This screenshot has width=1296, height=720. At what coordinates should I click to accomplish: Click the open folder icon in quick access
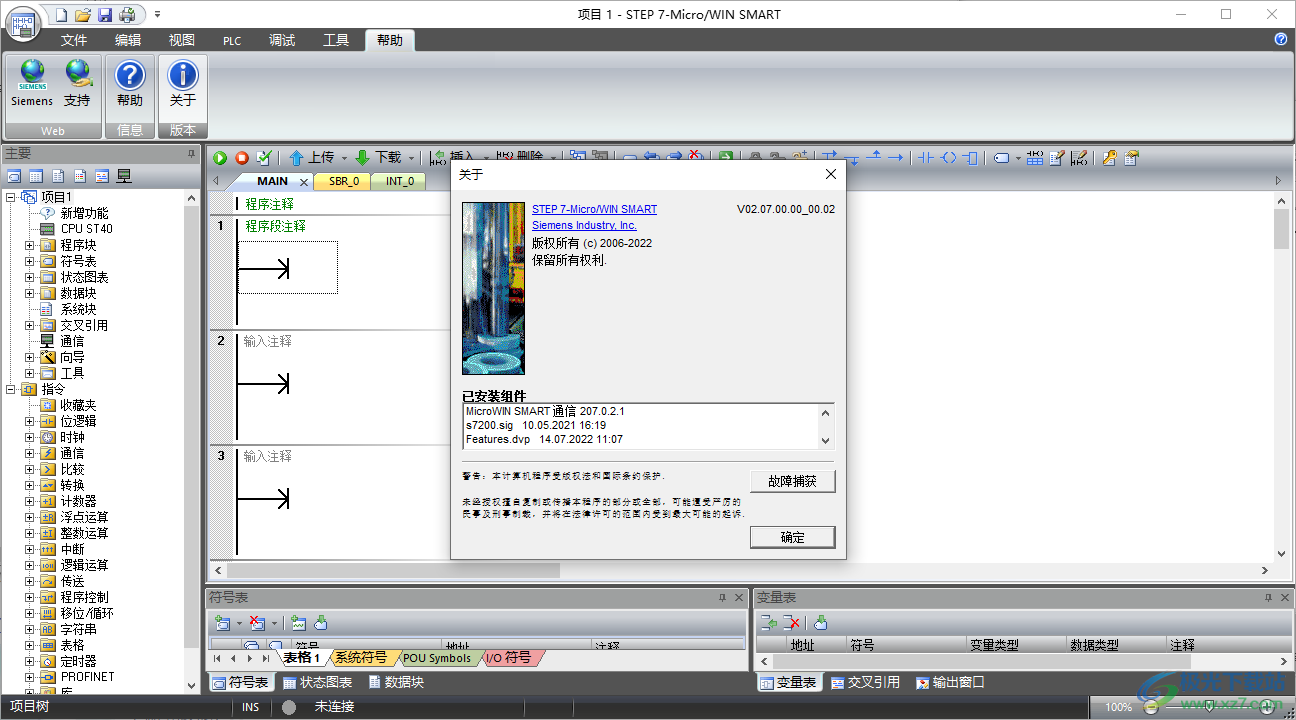[x=84, y=14]
